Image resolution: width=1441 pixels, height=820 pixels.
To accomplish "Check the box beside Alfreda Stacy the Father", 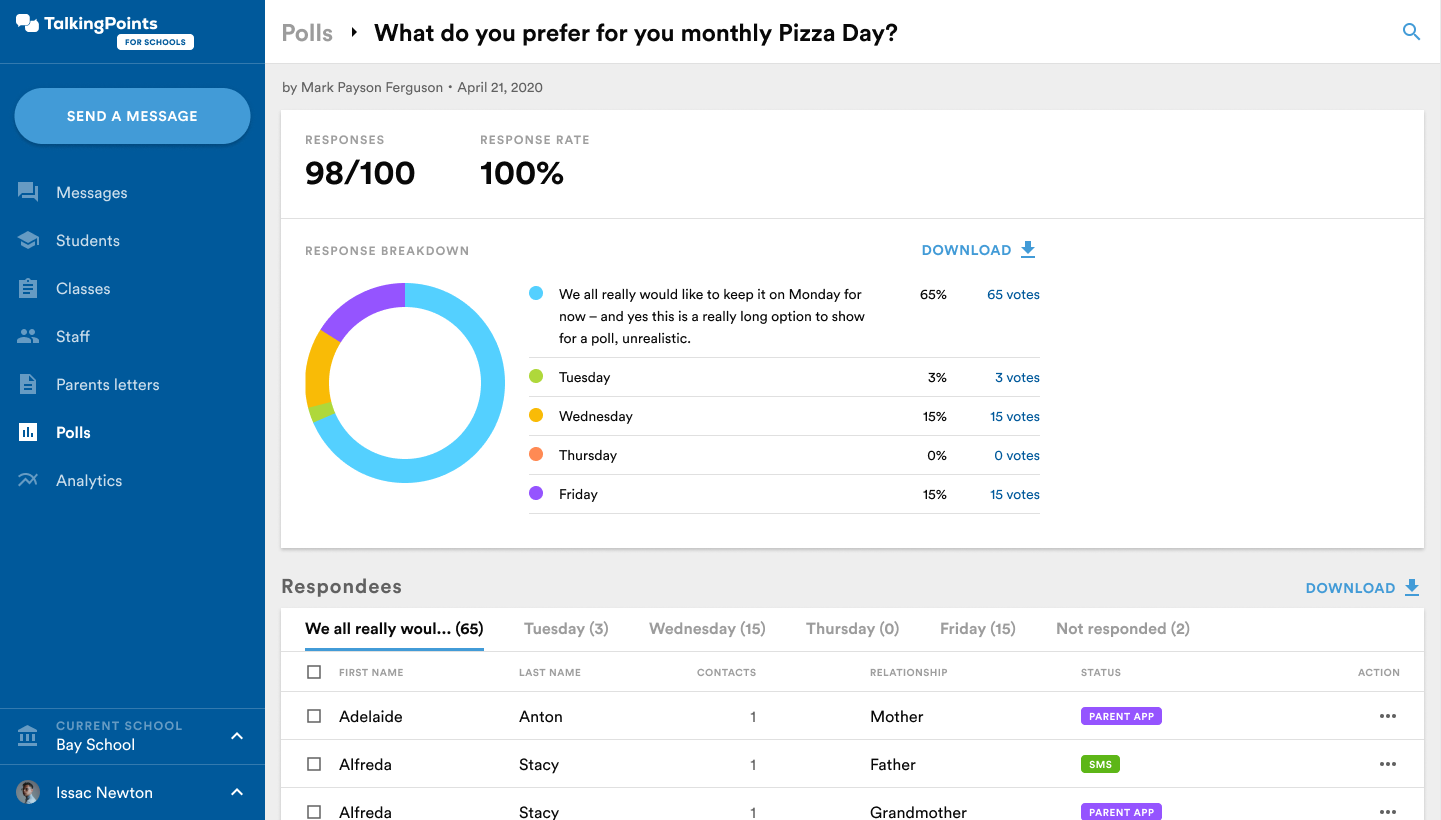I will point(314,764).
